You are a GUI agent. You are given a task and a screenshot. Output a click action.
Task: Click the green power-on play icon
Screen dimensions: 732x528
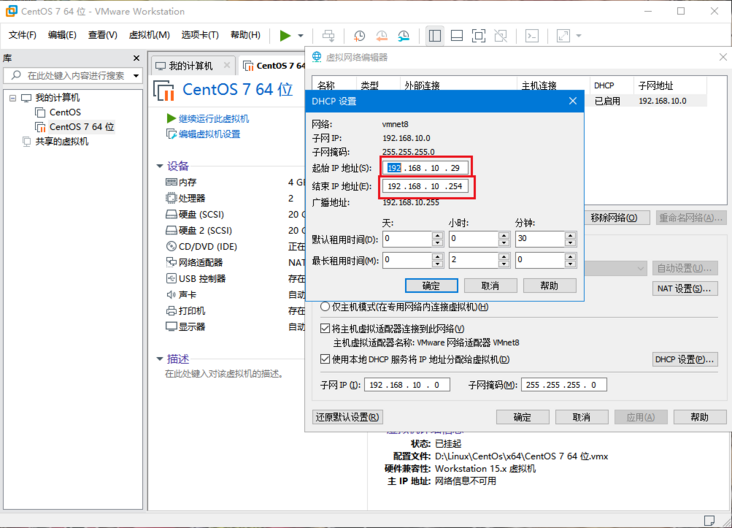[285, 35]
